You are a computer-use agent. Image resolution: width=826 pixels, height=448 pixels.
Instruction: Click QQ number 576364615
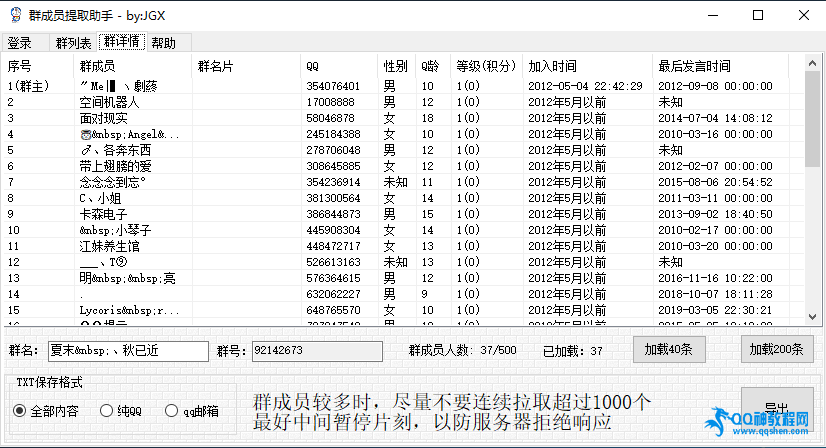[x=333, y=278]
